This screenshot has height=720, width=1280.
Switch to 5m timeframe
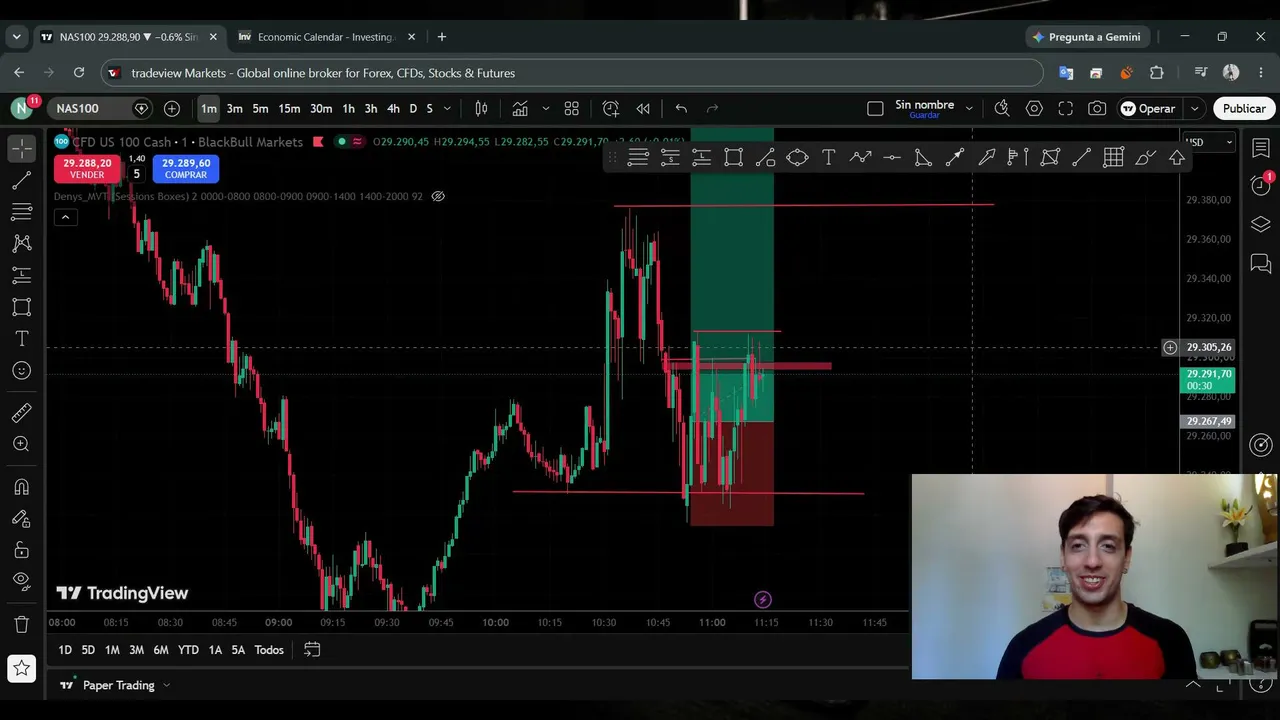[260, 108]
